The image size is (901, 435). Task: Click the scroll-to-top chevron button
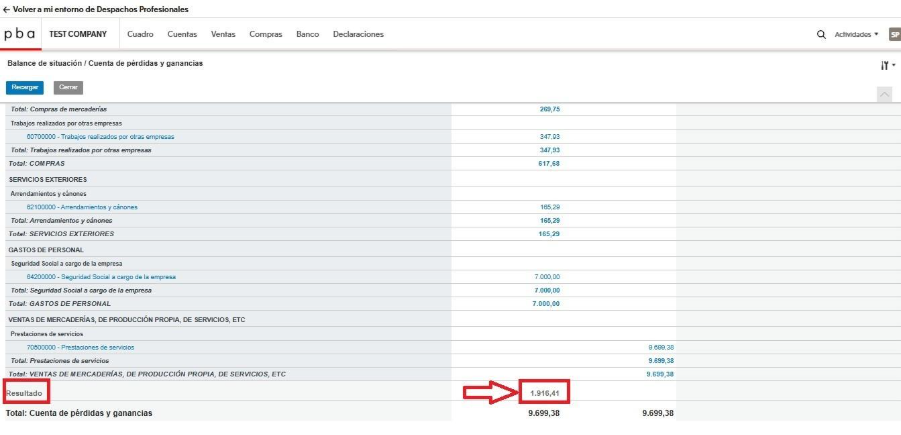point(884,94)
